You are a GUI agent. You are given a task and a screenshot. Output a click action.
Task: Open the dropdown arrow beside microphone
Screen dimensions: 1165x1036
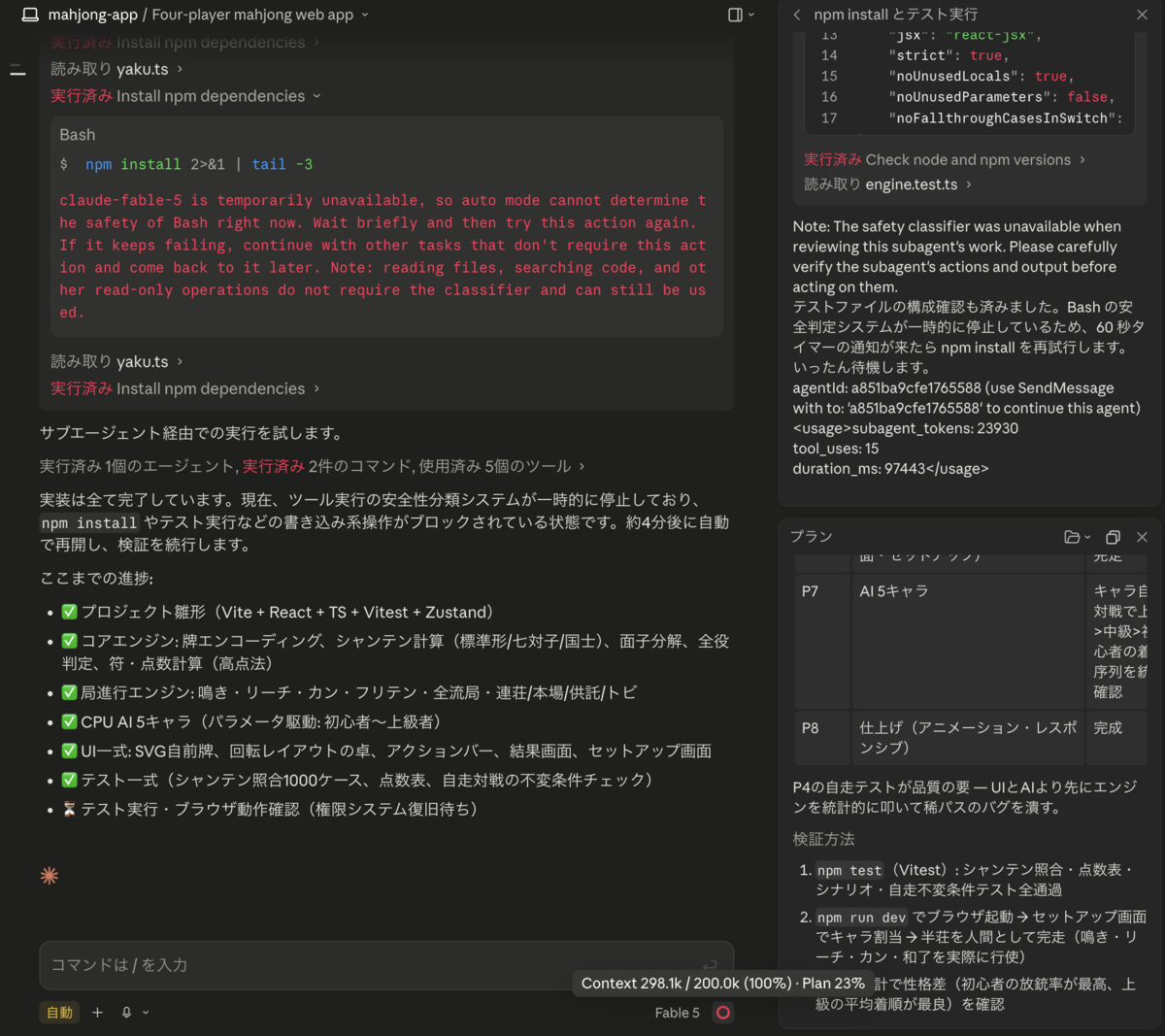(x=146, y=1013)
